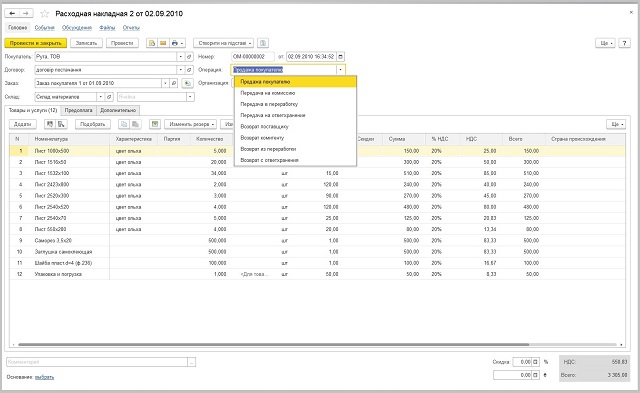
Task: Click the ellipsis button in the comment field
Action: (x=192, y=362)
